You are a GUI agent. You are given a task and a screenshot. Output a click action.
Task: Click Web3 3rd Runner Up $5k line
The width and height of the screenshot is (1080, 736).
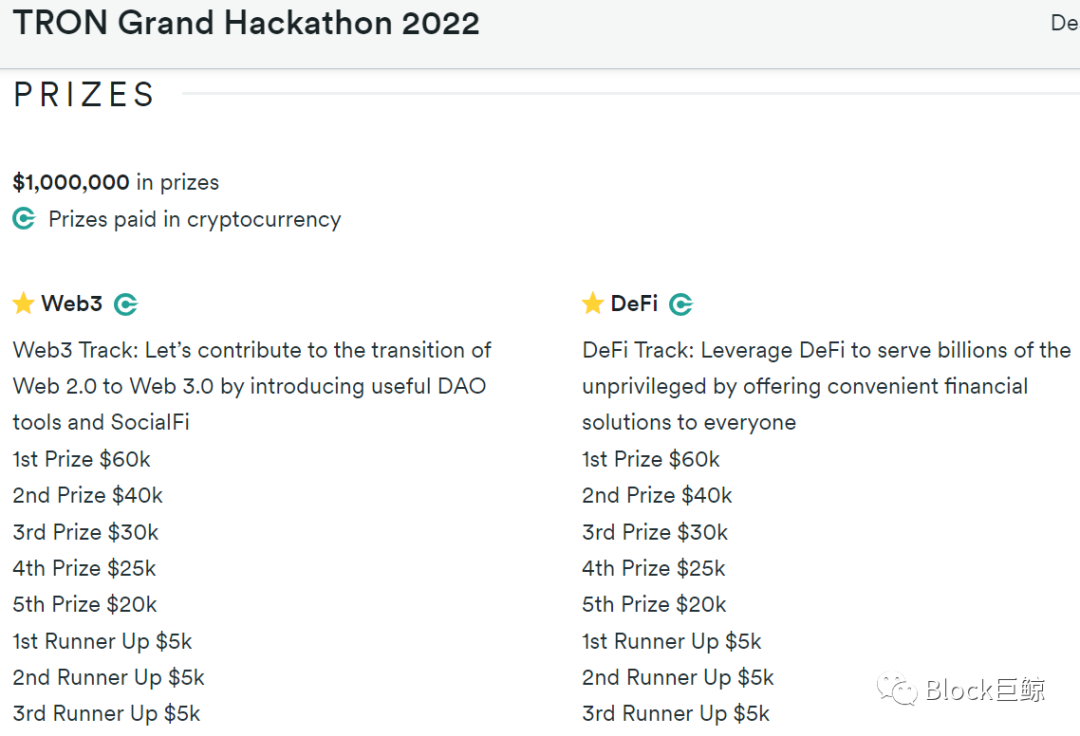click(x=107, y=714)
